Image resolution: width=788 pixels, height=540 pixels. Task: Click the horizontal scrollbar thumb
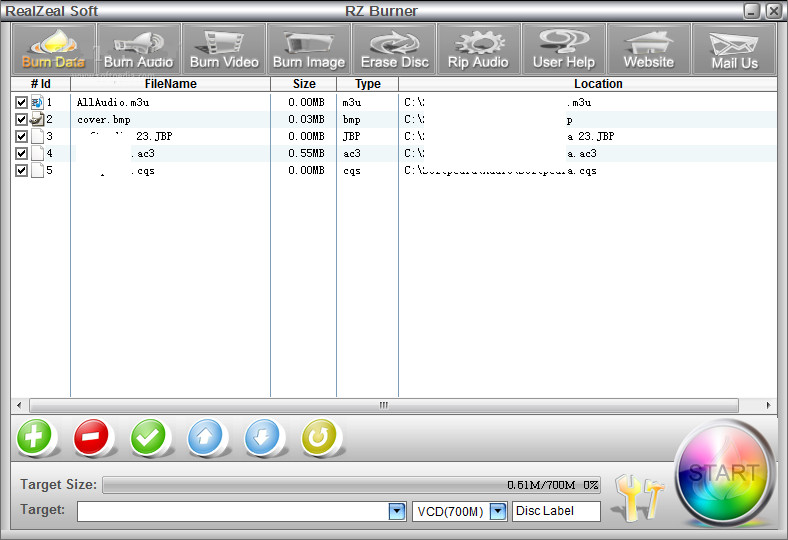tap(384, 405)
